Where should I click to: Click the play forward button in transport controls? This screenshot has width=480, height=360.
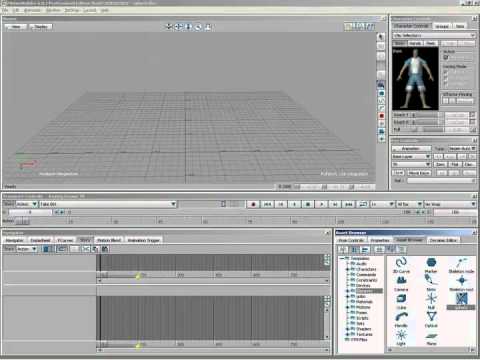322,204
